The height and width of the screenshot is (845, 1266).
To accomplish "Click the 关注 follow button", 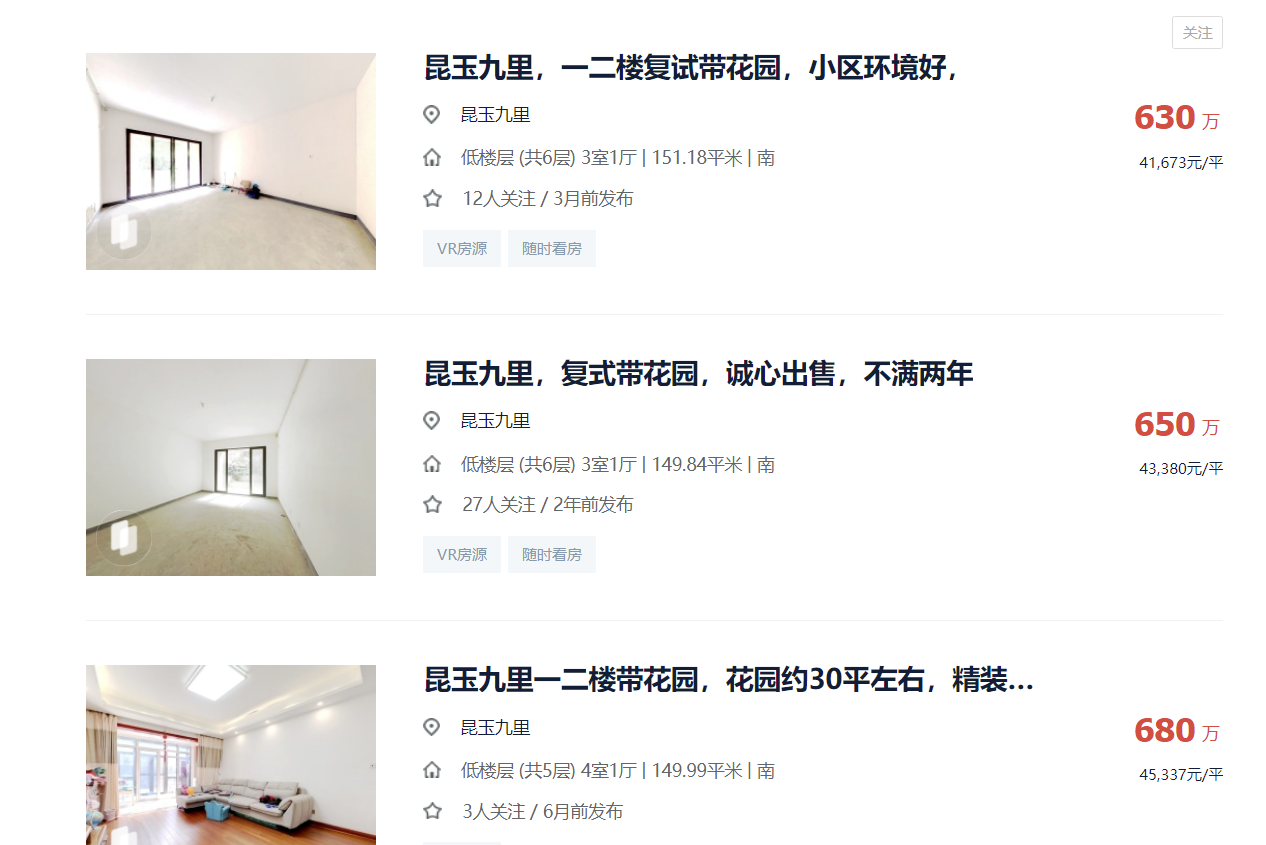I will pos(1197,33).
